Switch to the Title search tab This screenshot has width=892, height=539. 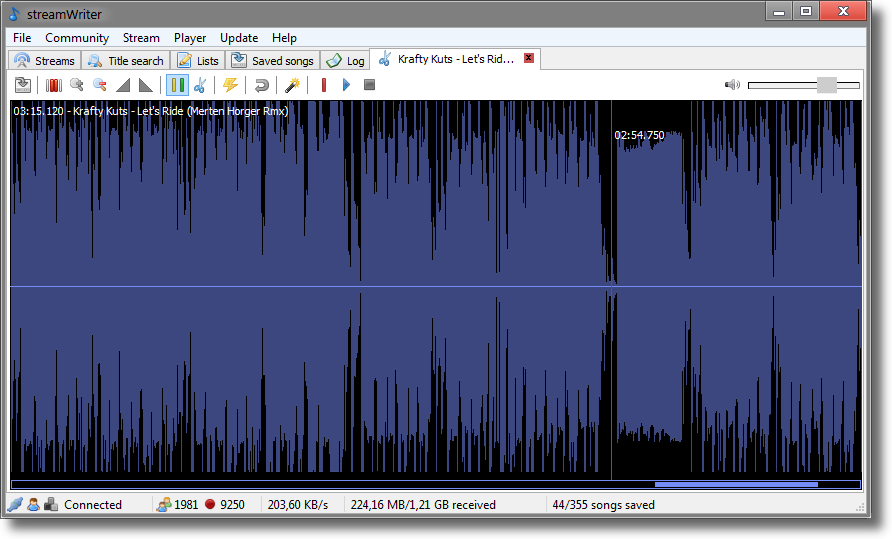point(125,60)
